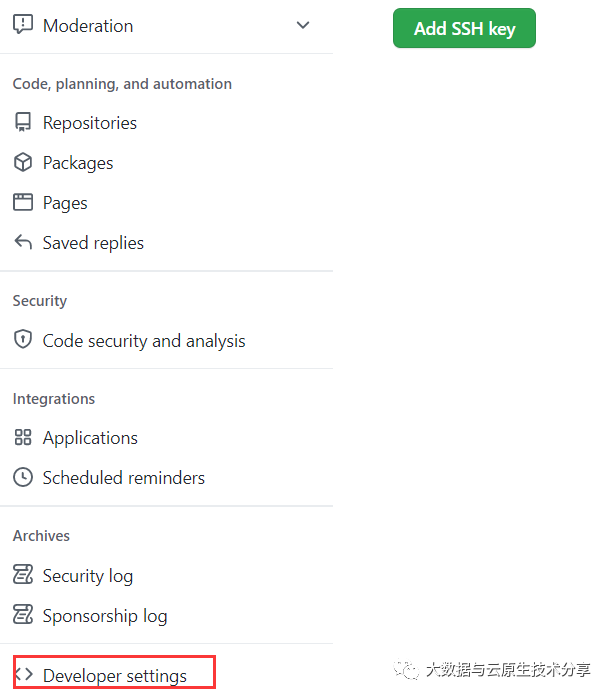Click the Security log icon
The height and width of the screenshot is (697, 610).
coord(23,575)
